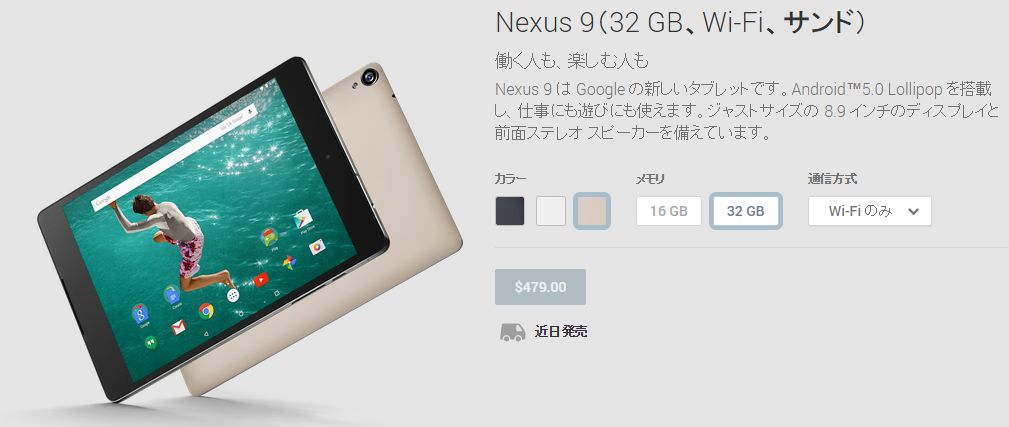Image resolution: width=1009 pixels, height=427 pixels.
Task: Click the Google Photos pinwheel icon
Action: [289, 262]
